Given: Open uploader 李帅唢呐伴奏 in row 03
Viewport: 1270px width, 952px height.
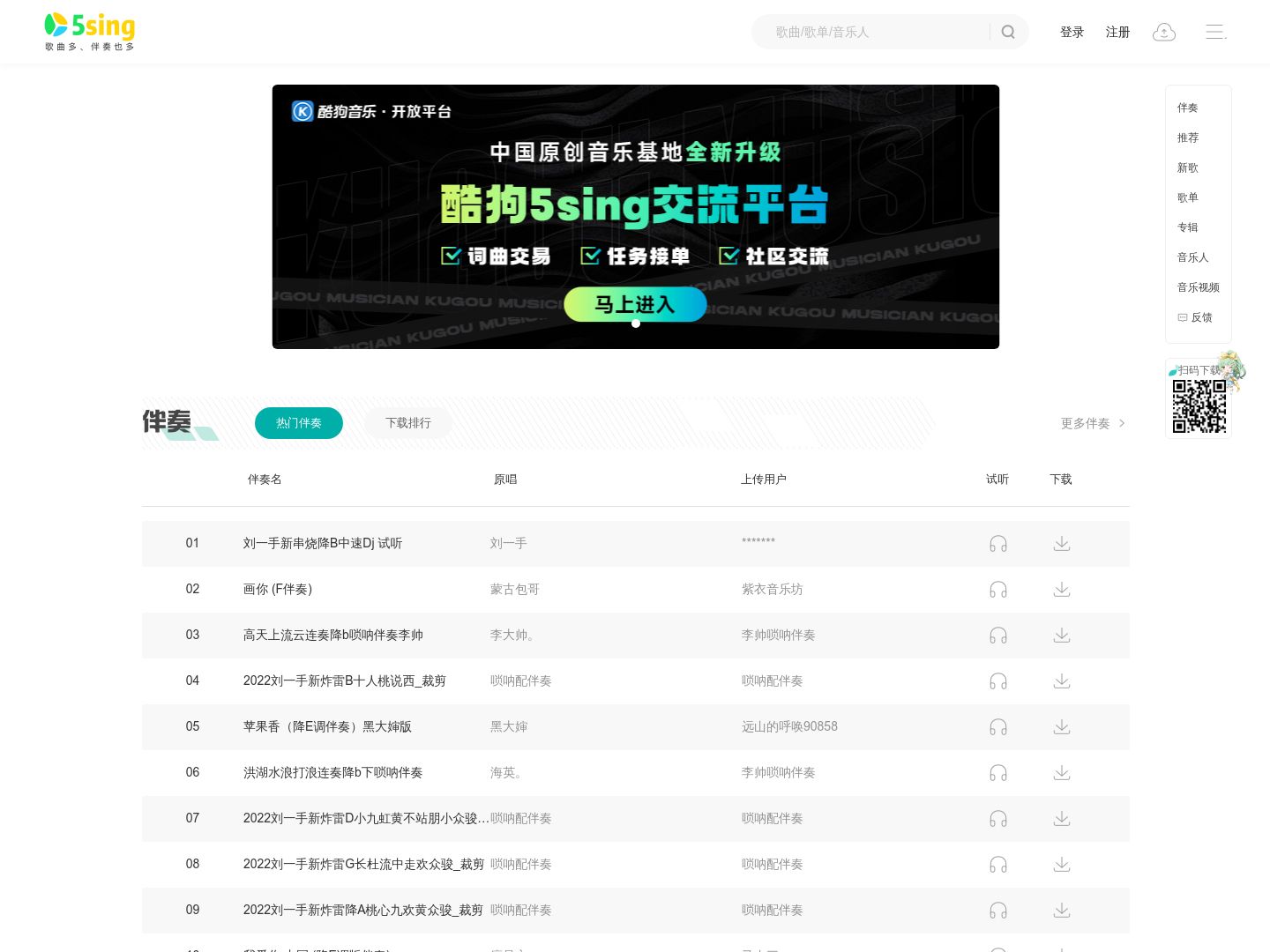Looking at the screenshot, I should (779, 635).
